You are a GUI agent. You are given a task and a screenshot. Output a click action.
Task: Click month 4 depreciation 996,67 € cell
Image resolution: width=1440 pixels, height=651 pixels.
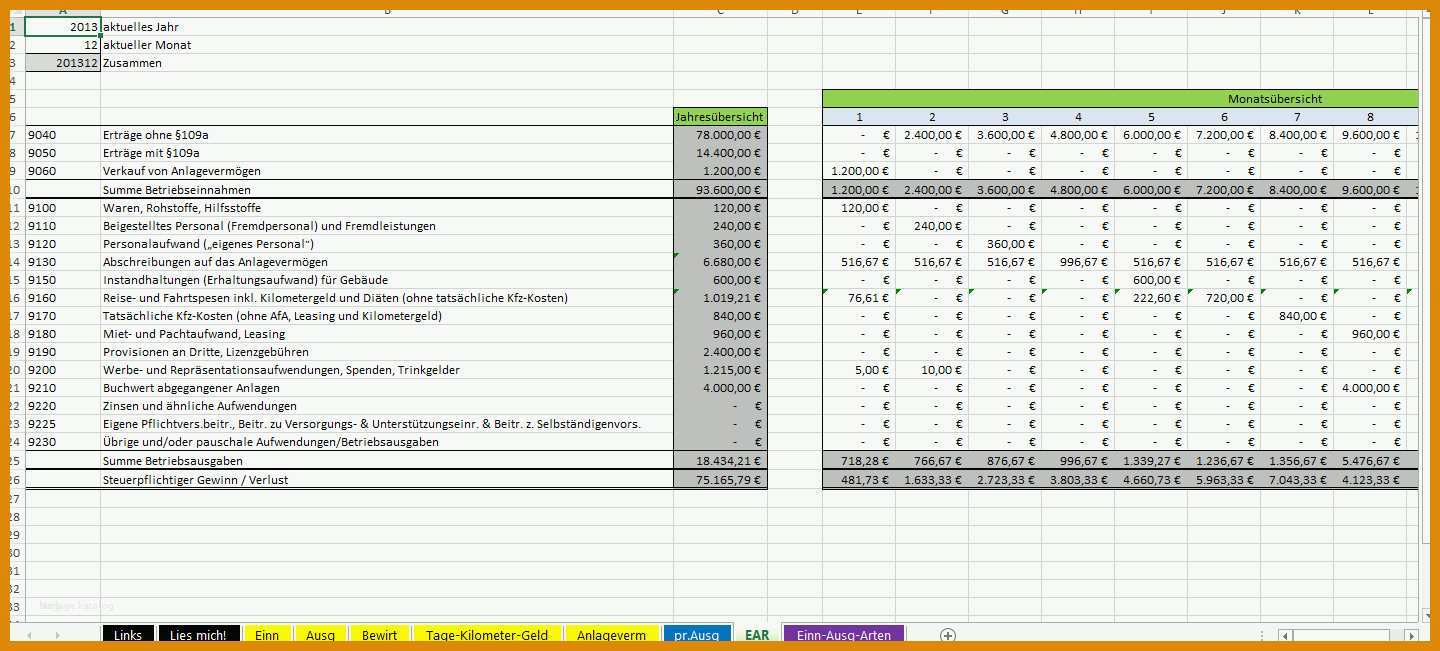[x=1078, y=262]
